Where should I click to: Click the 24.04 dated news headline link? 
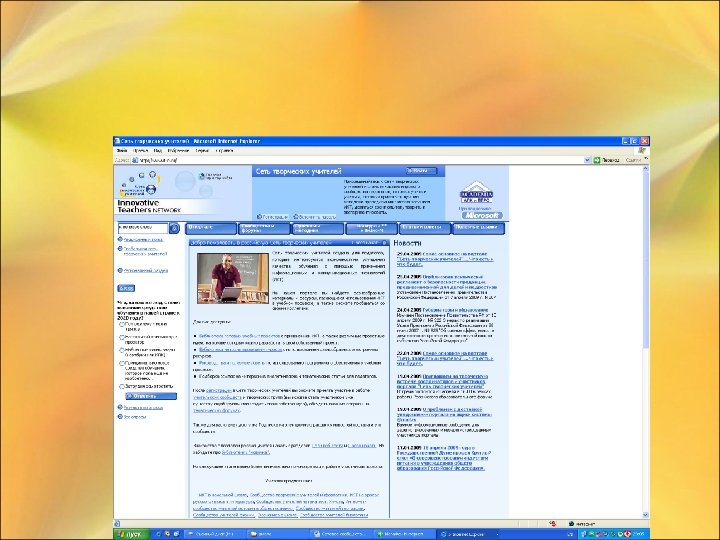point(455,310)
